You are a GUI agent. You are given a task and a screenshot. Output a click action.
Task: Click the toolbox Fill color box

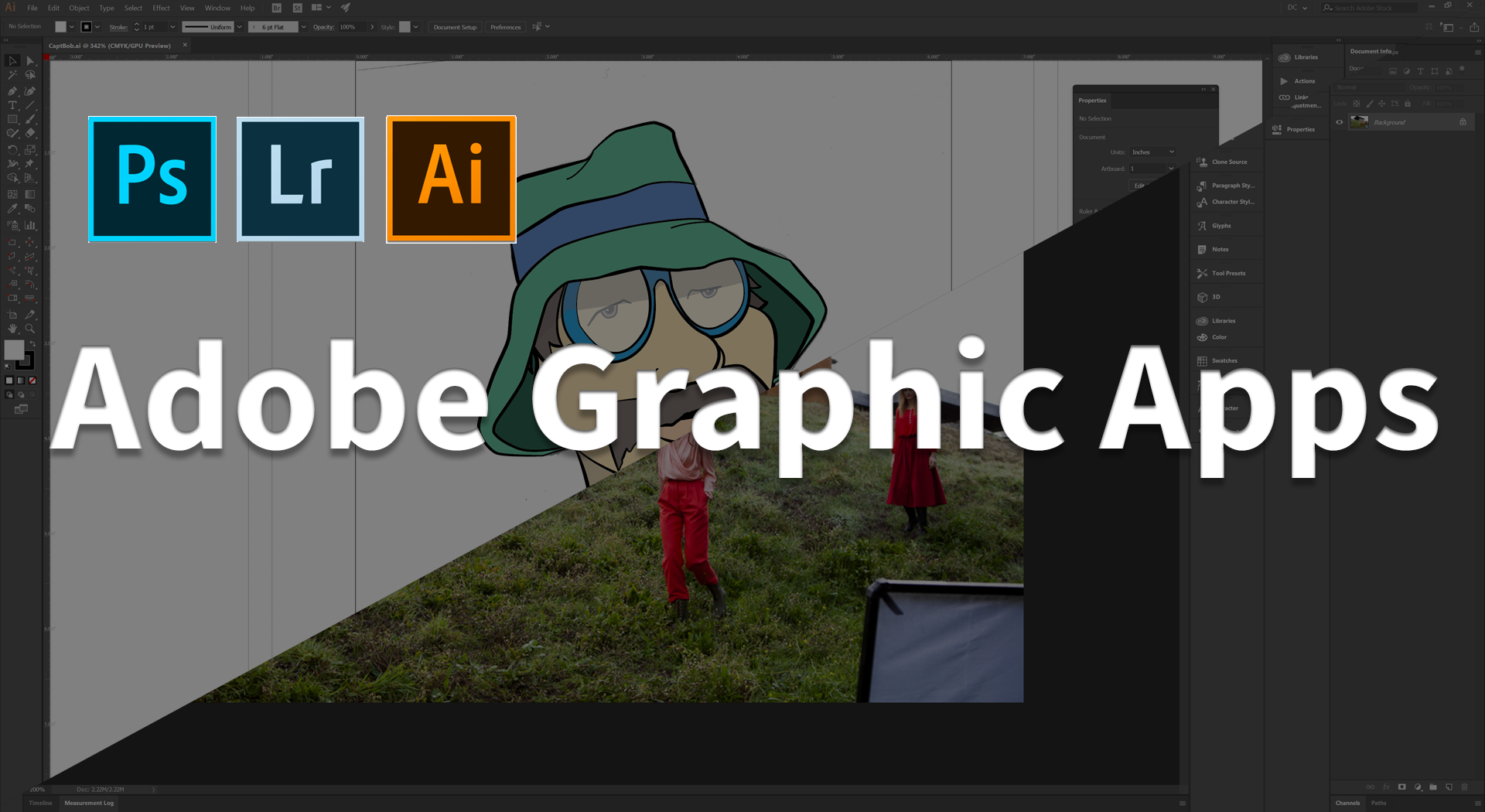point(14,350)
